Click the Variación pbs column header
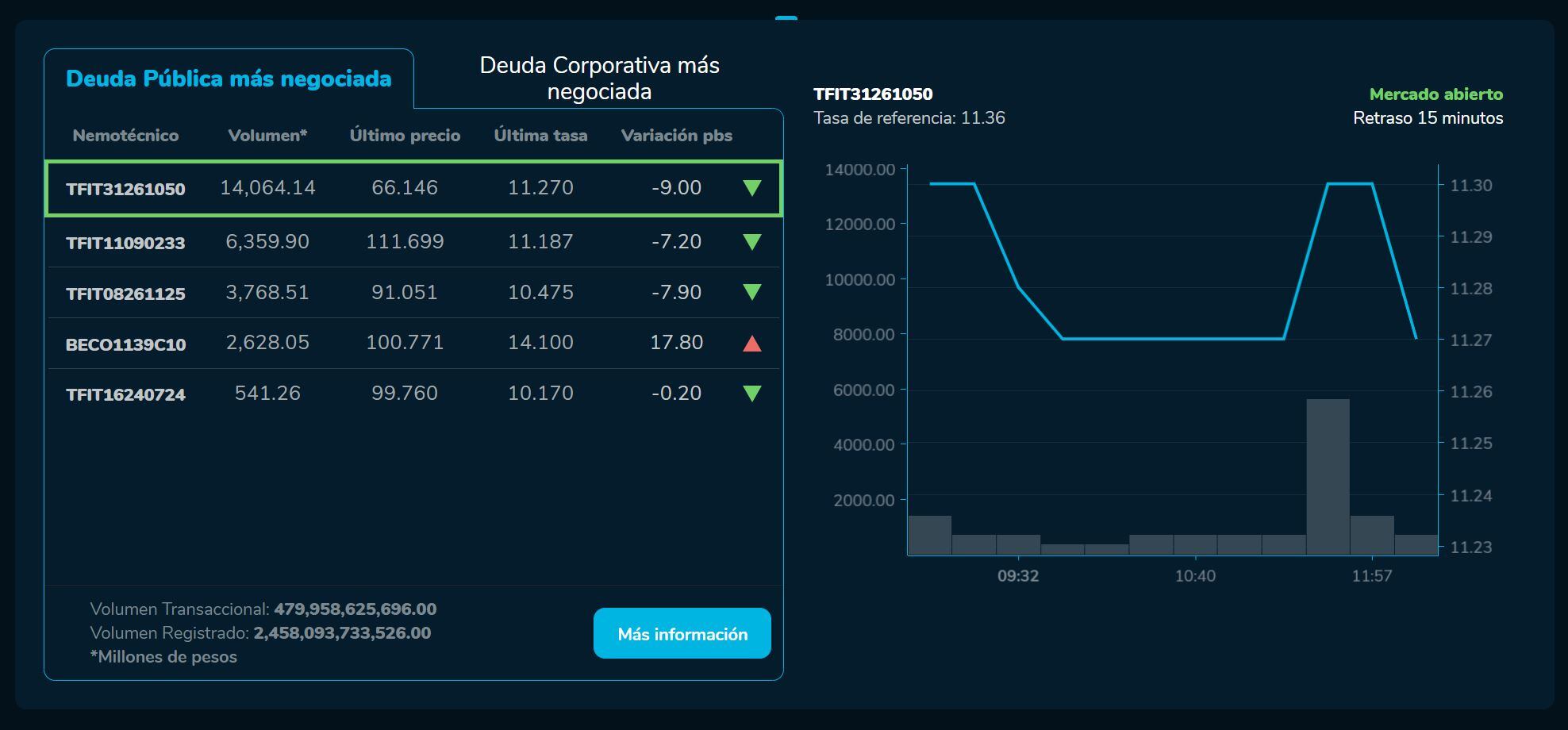1568x730 pixels. click(x=676, y=136)
